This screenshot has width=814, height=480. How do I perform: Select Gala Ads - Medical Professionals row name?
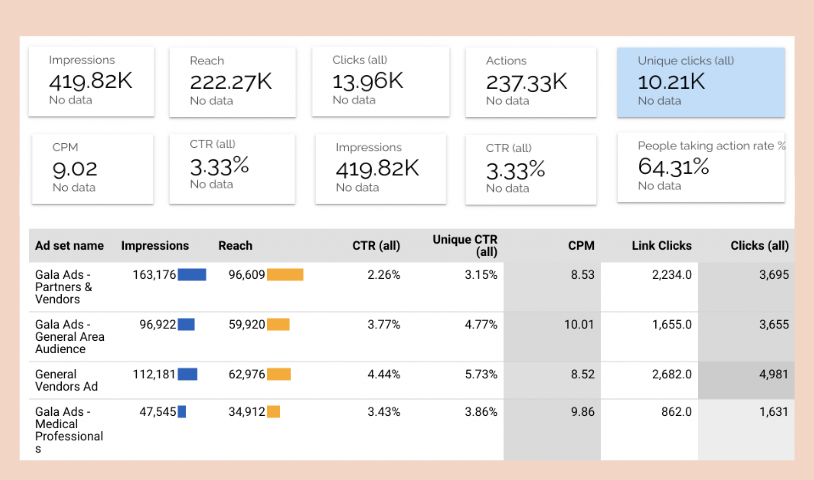[69, 430]
